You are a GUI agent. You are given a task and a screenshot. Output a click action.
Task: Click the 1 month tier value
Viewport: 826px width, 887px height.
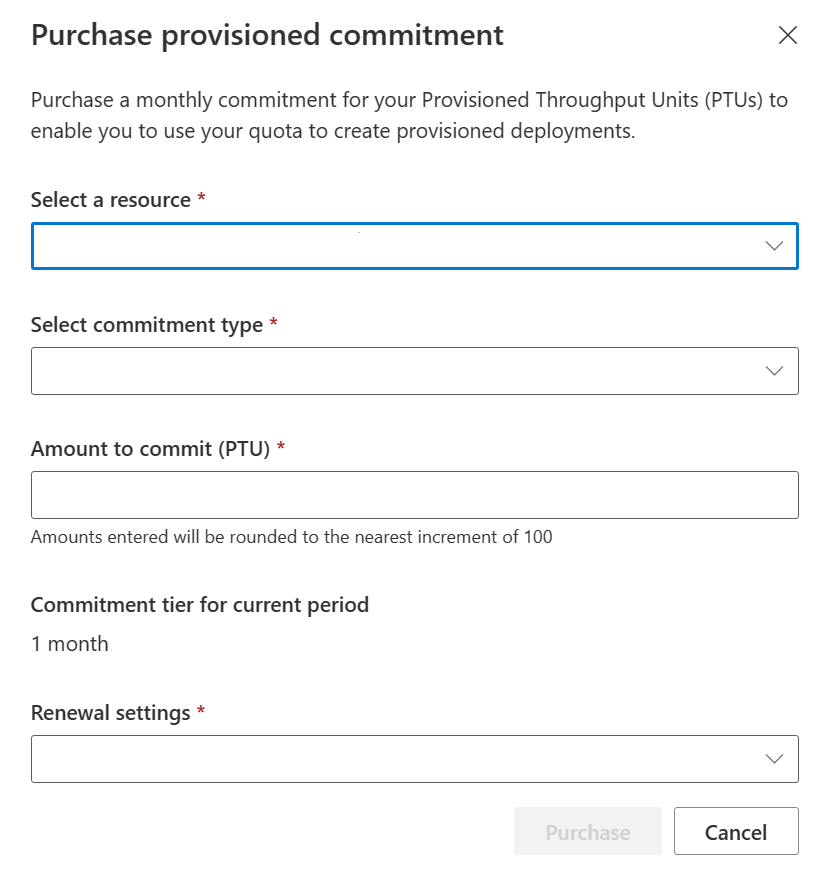point(70,644)
